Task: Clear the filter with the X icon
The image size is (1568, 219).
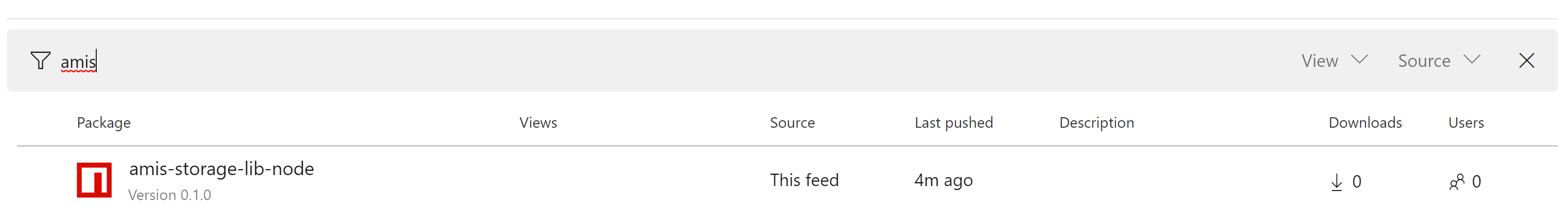Action: point(1526,61)
